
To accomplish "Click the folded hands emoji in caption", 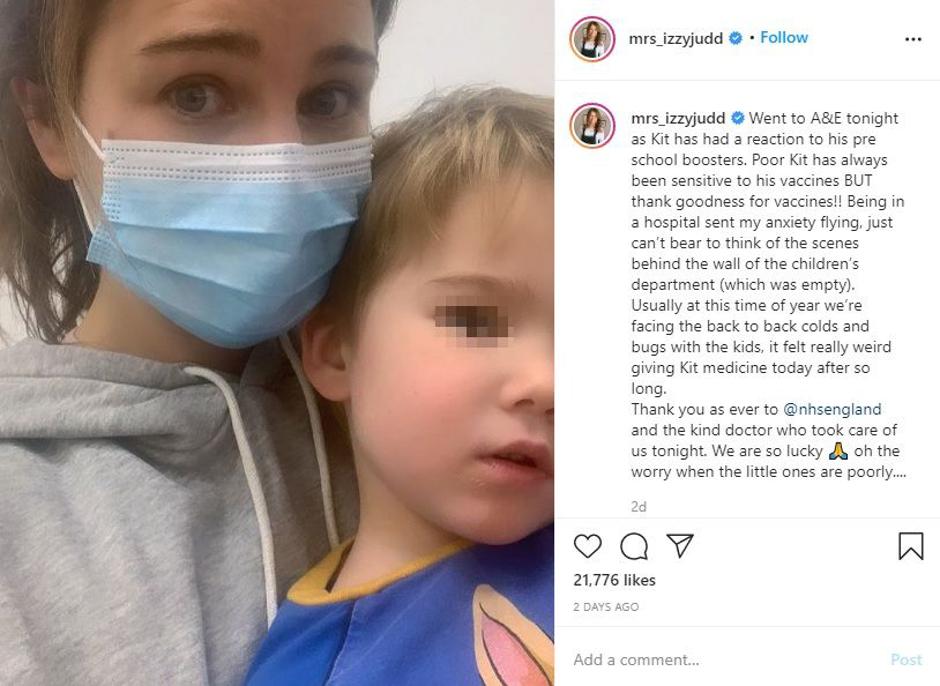I will [x=837, y=451].
